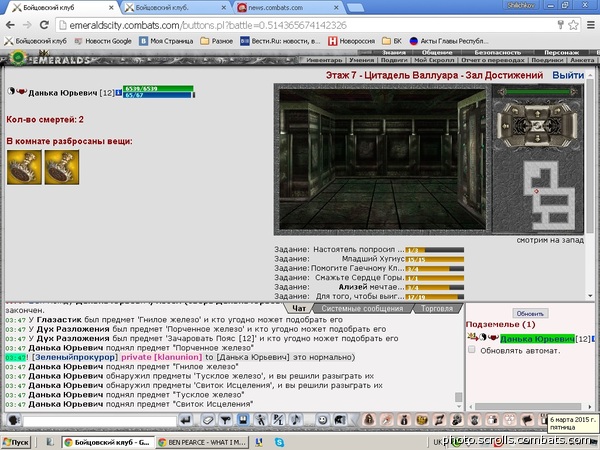The width and height of the screenshot is (600, 450).
Task: Click the center refresh button of the compass
Action: (537, 126)
